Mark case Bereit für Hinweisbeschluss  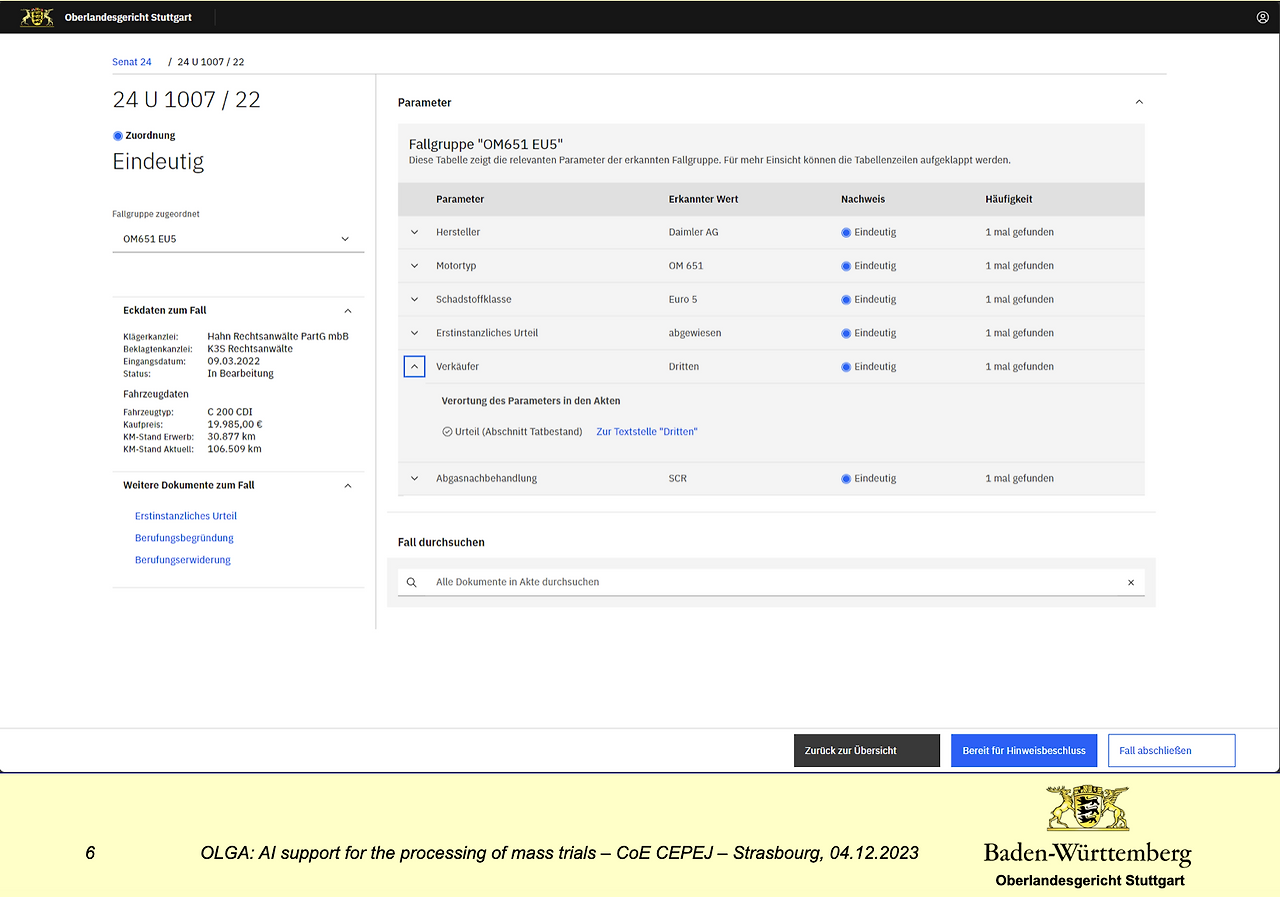click(x=1024, y=751)
